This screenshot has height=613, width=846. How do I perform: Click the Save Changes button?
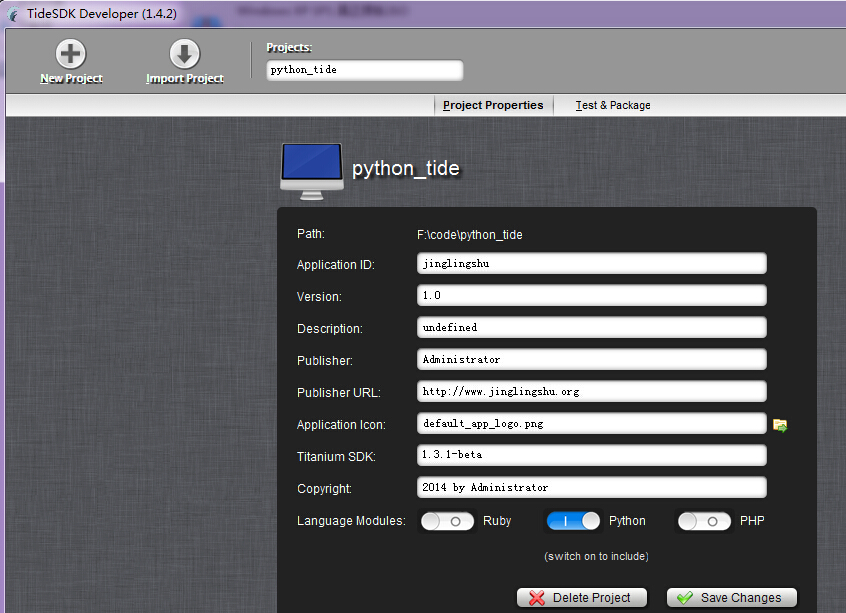[x=732, y=598]
